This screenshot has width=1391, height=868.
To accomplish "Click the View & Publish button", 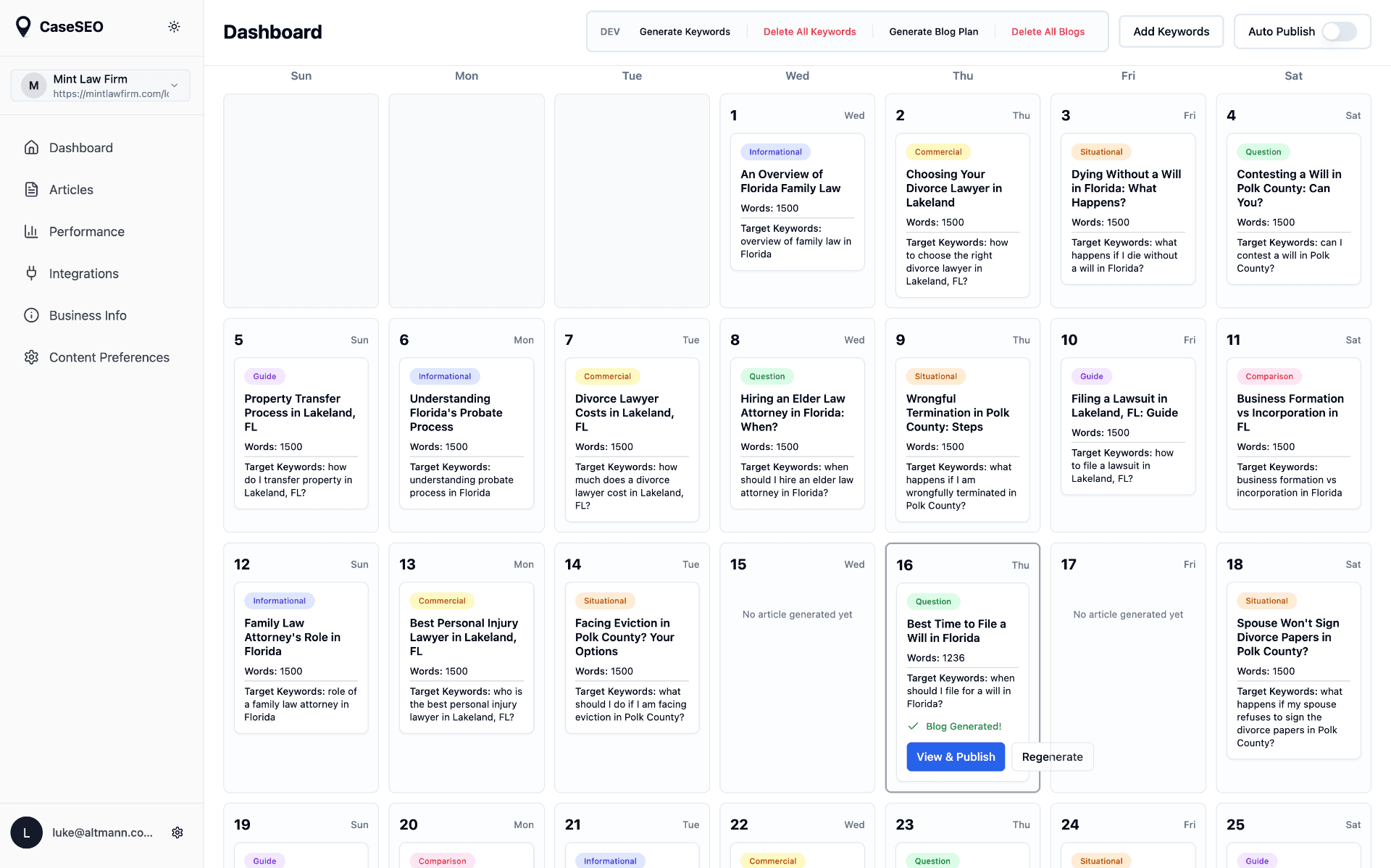I will 956,756.
